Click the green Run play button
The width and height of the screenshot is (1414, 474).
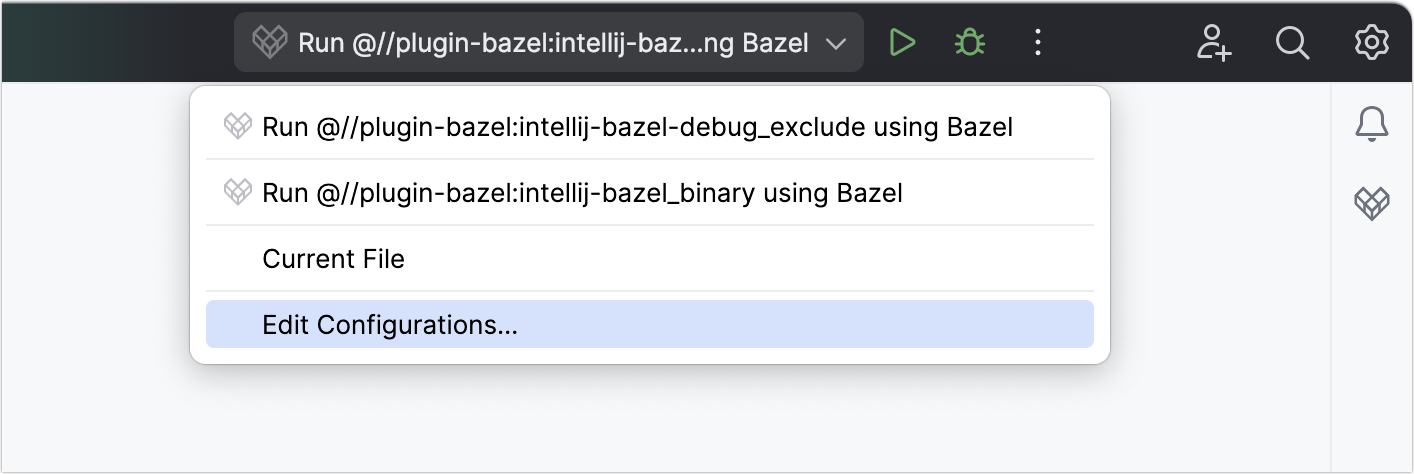tap(903, 42)
